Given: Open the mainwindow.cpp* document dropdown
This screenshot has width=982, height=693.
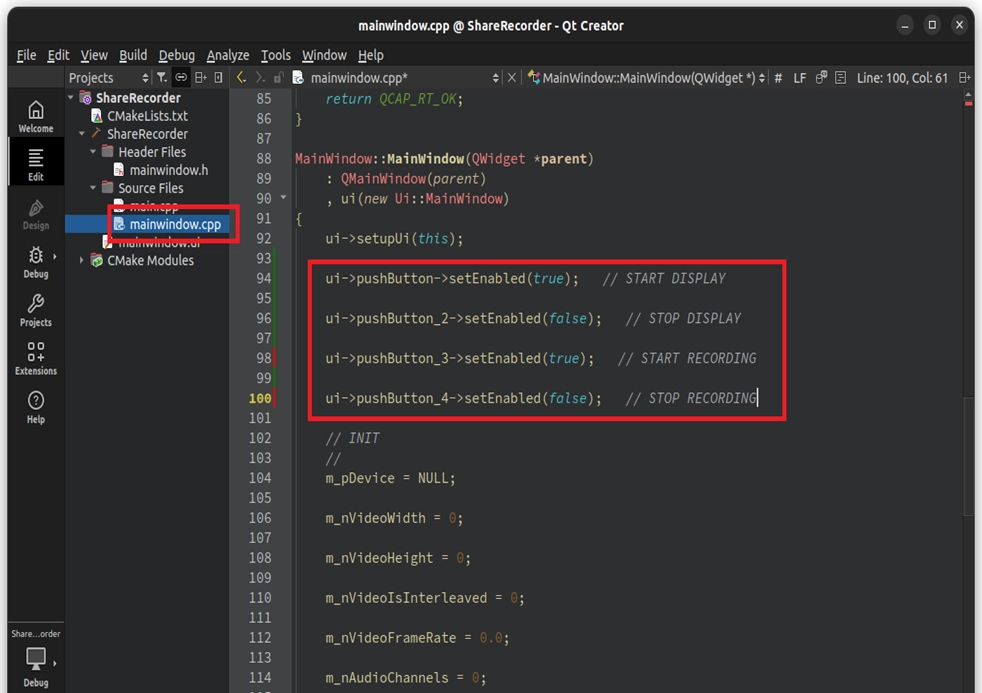Looking at the screenshot, I should 404,78.
